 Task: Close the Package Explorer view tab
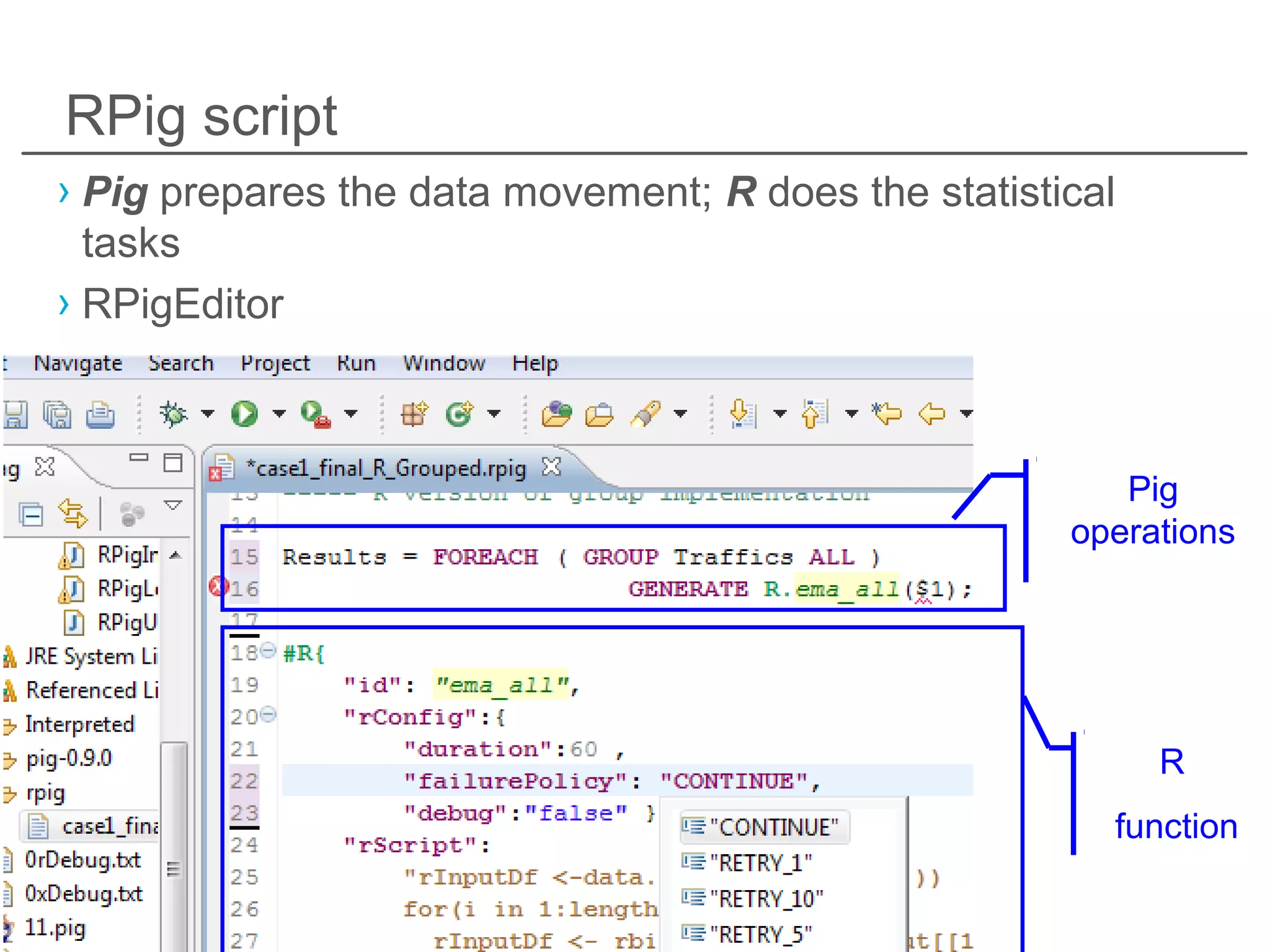[45, 467]
